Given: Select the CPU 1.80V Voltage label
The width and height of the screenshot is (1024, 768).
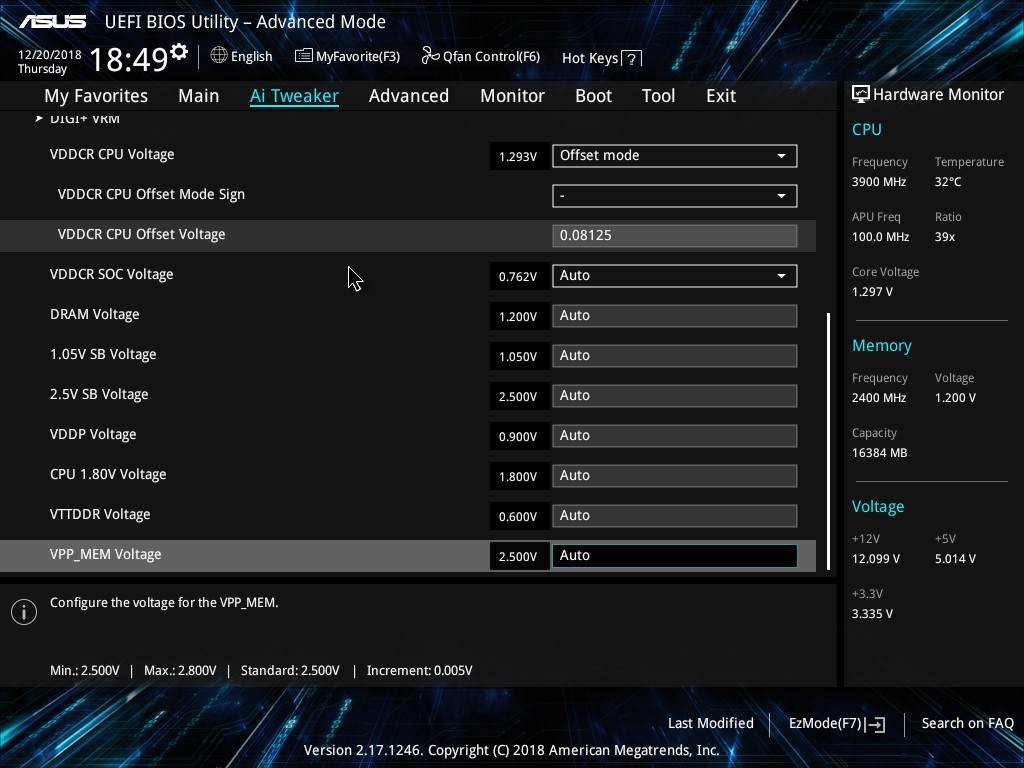Looking at the screenshot, I should 108,475.
